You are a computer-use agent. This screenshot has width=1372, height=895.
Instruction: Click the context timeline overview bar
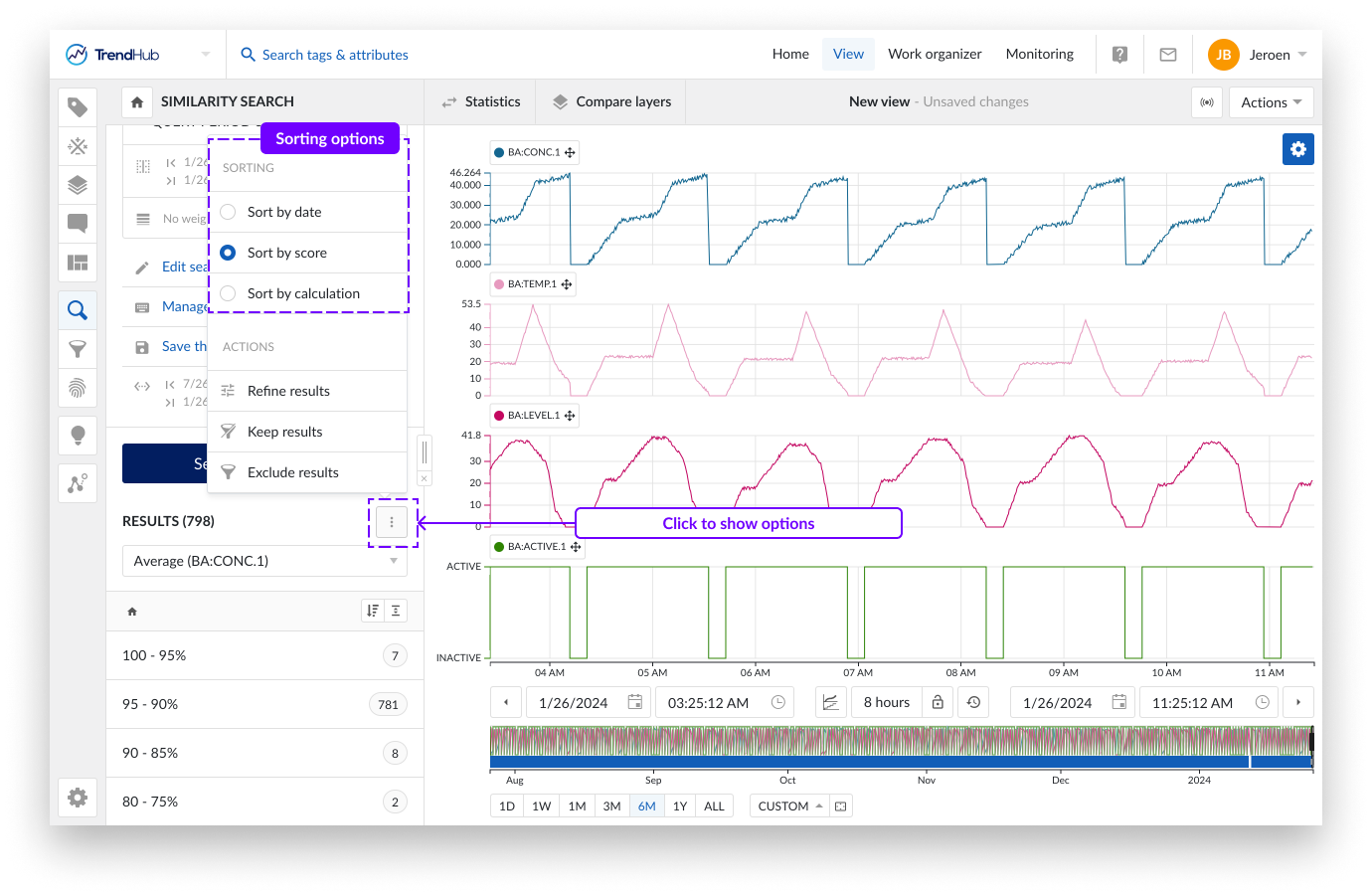click(x=900, y=747)
